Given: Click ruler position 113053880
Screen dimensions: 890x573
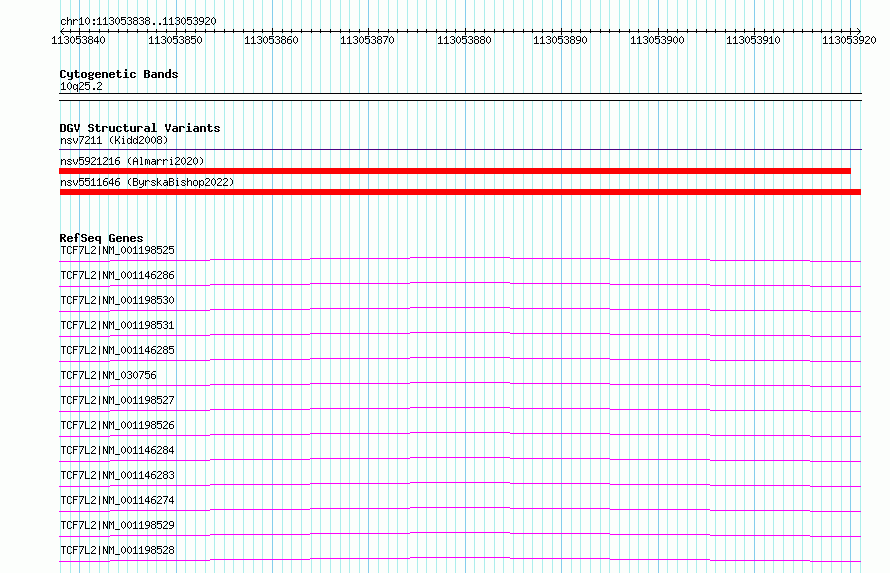Looking at the screenshot, I should tap(464, 40).
